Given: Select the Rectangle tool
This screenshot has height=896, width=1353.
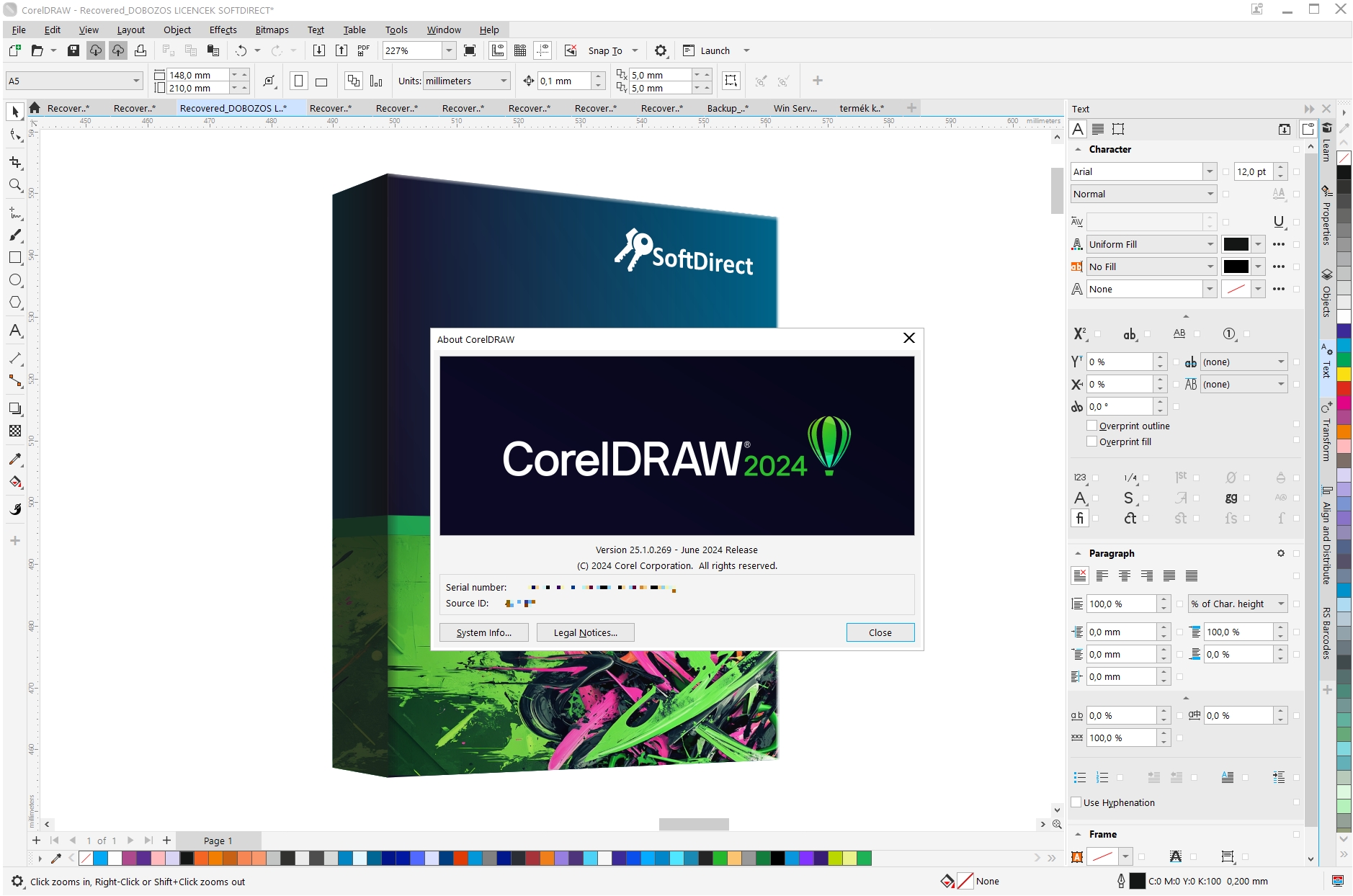Looking at the screenshot, I should 15,257.
